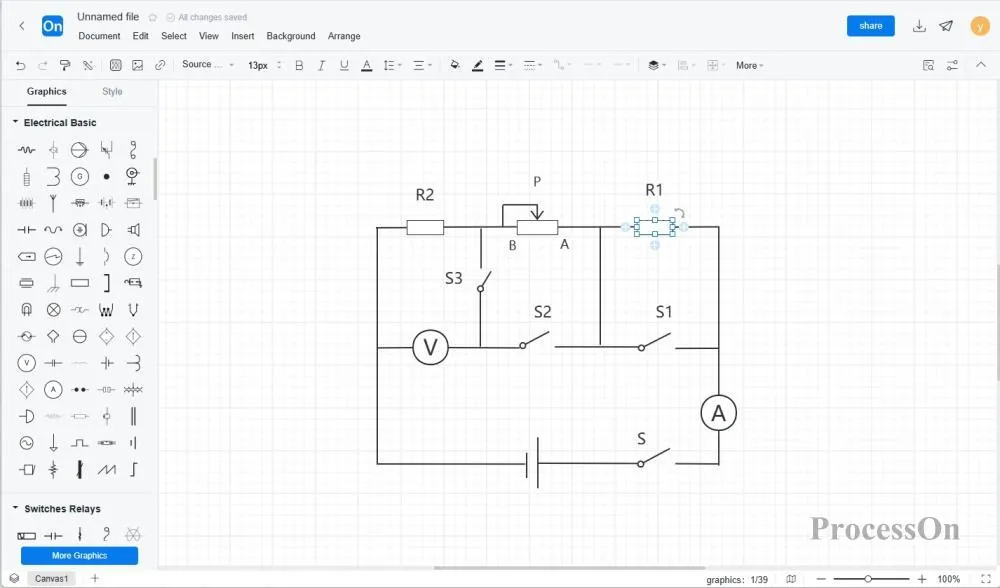1000x588 pixels.
Task: Click the zoom out minus button
Action: coord(821,579)
